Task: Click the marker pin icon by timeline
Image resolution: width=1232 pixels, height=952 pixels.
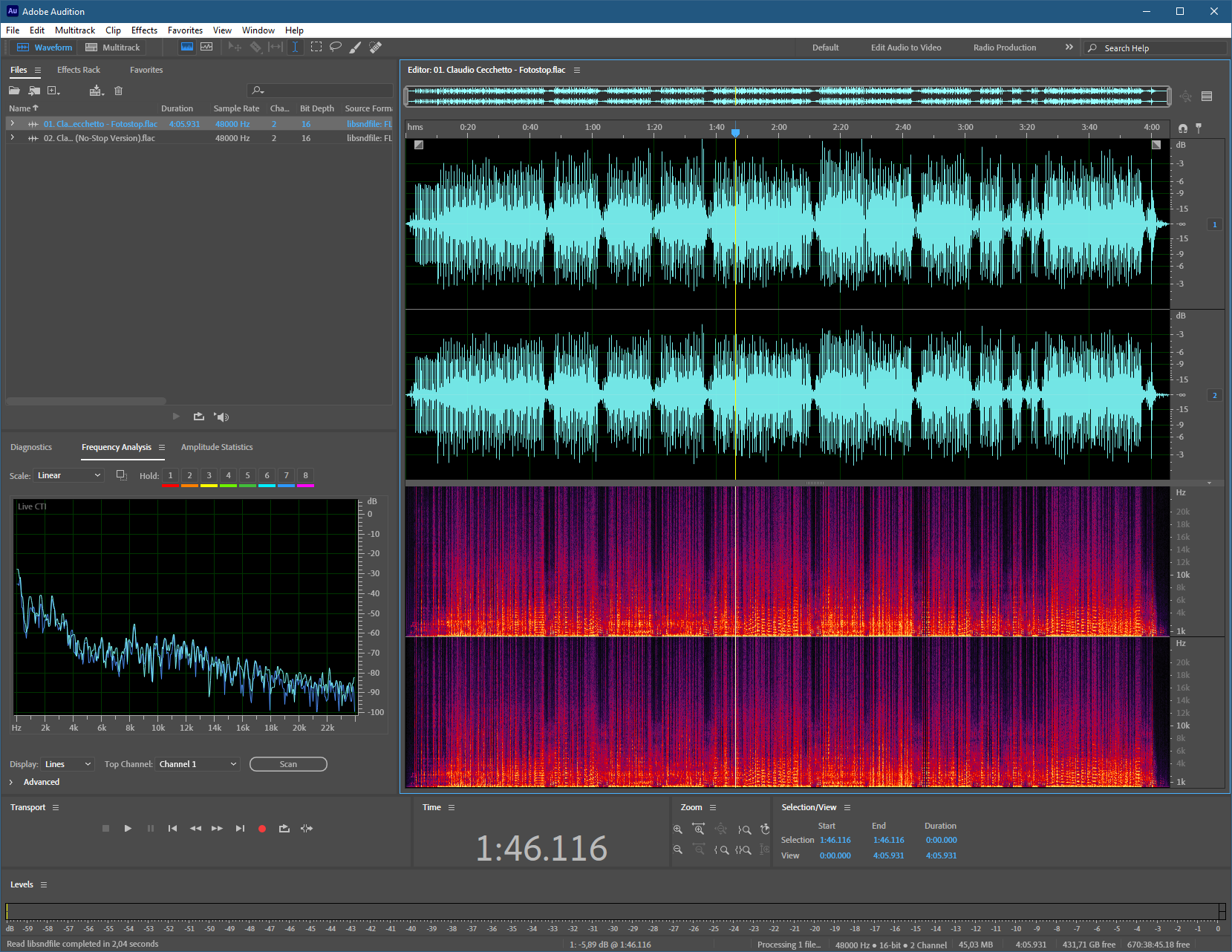Action: pos(1199,128)
